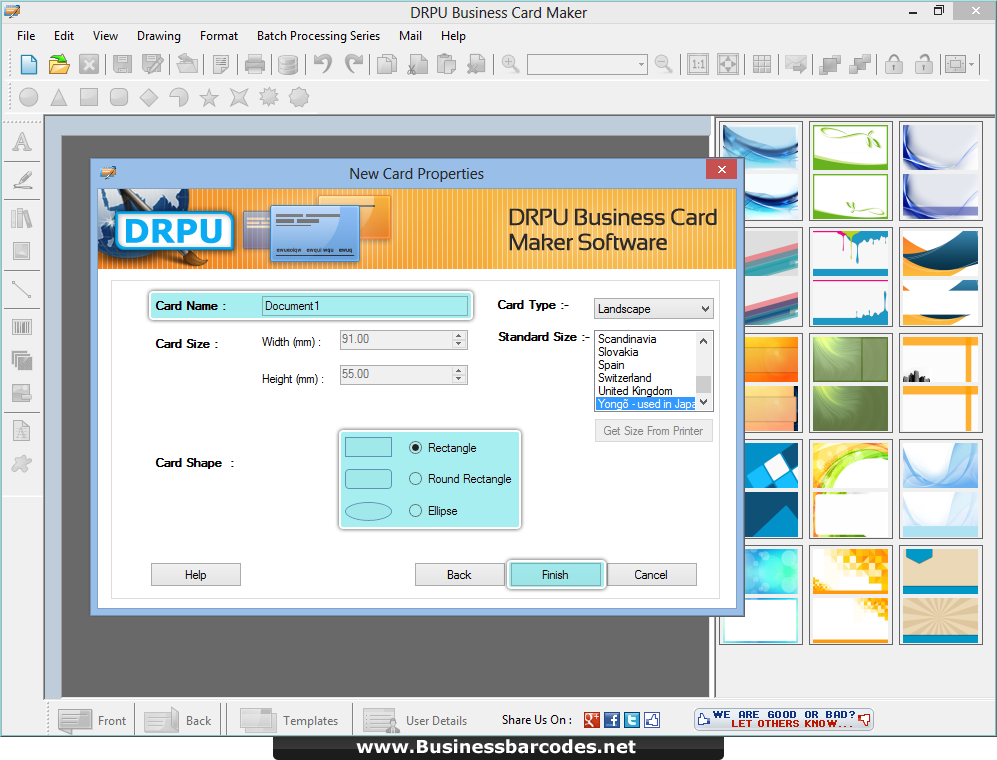The image size is (997, 760).
Task: Click the Zoom out magnifier icon
Action: (x=663, y=64)
